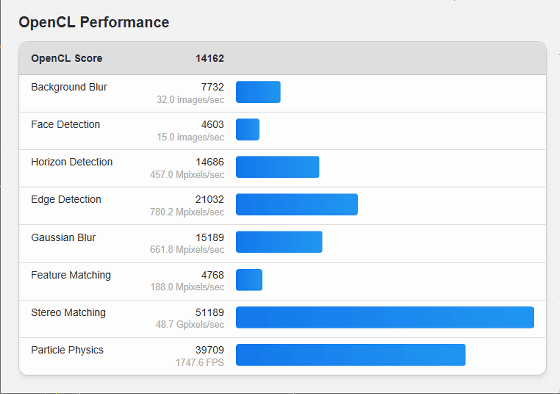
Task: Select the Edge Detection blue bar
Action: pyautogui.click(x=297, y=204)
